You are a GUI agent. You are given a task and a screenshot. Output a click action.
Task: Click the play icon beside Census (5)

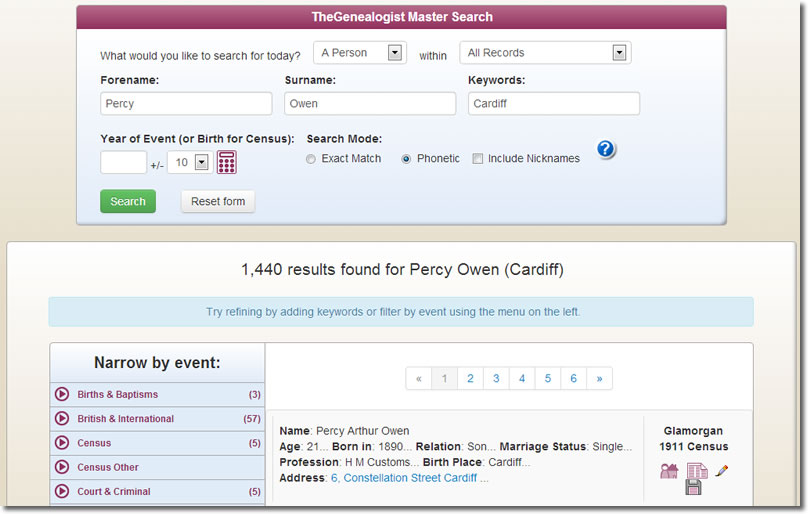coord(62,443)
